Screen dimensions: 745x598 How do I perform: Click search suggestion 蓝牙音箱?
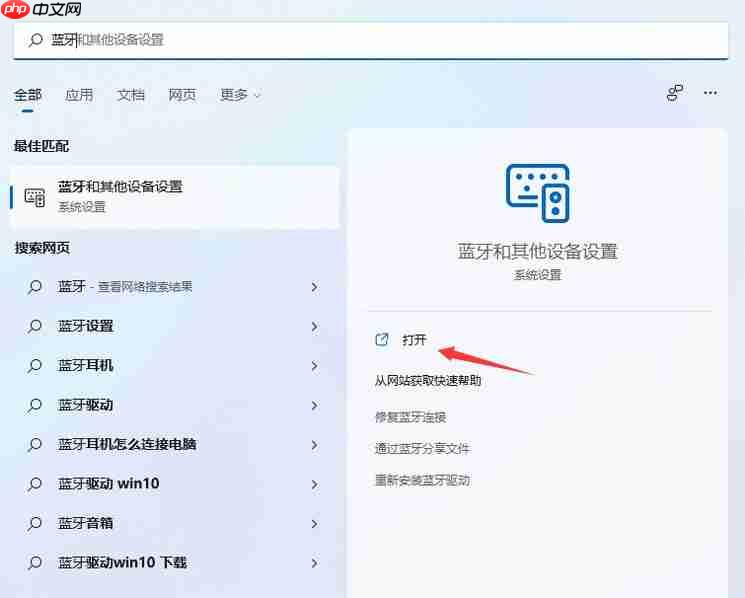86,523
